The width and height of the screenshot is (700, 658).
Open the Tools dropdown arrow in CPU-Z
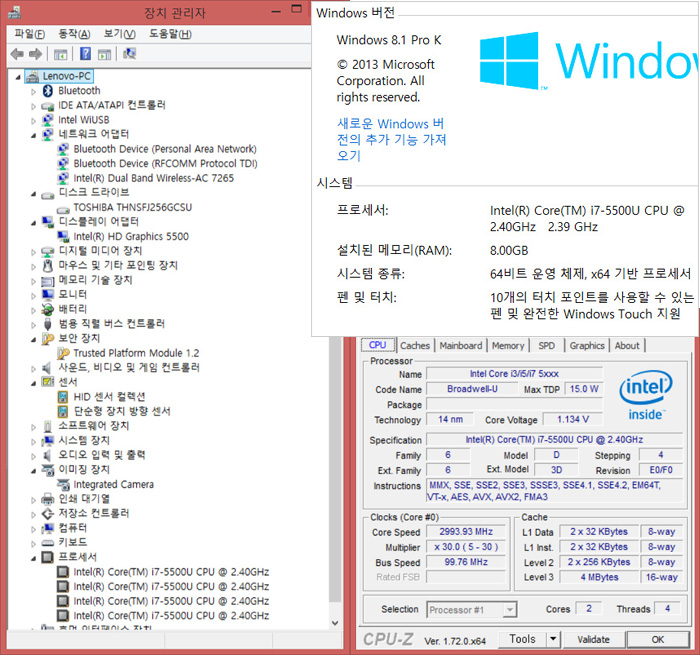point(553,639)
